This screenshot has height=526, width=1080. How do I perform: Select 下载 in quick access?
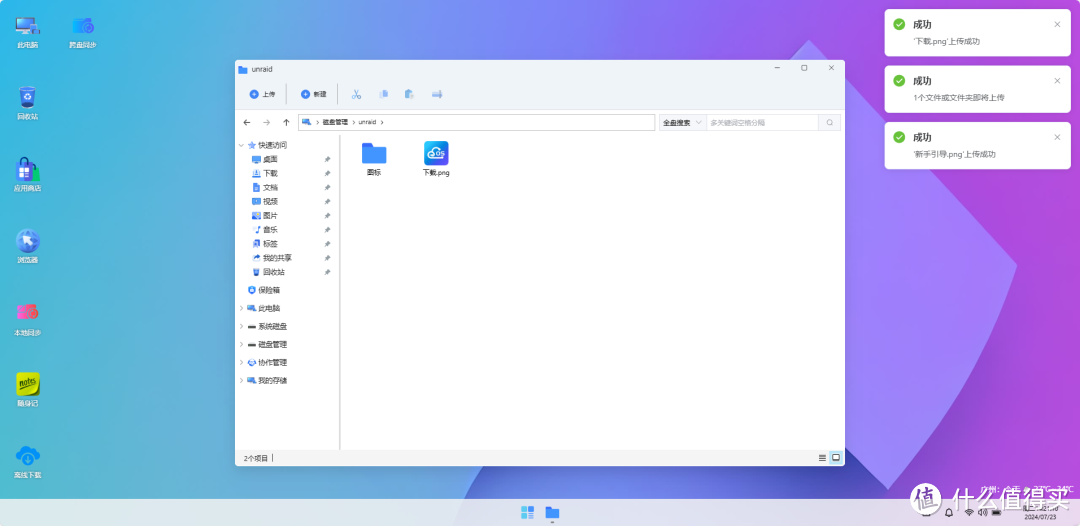(264, 173)
